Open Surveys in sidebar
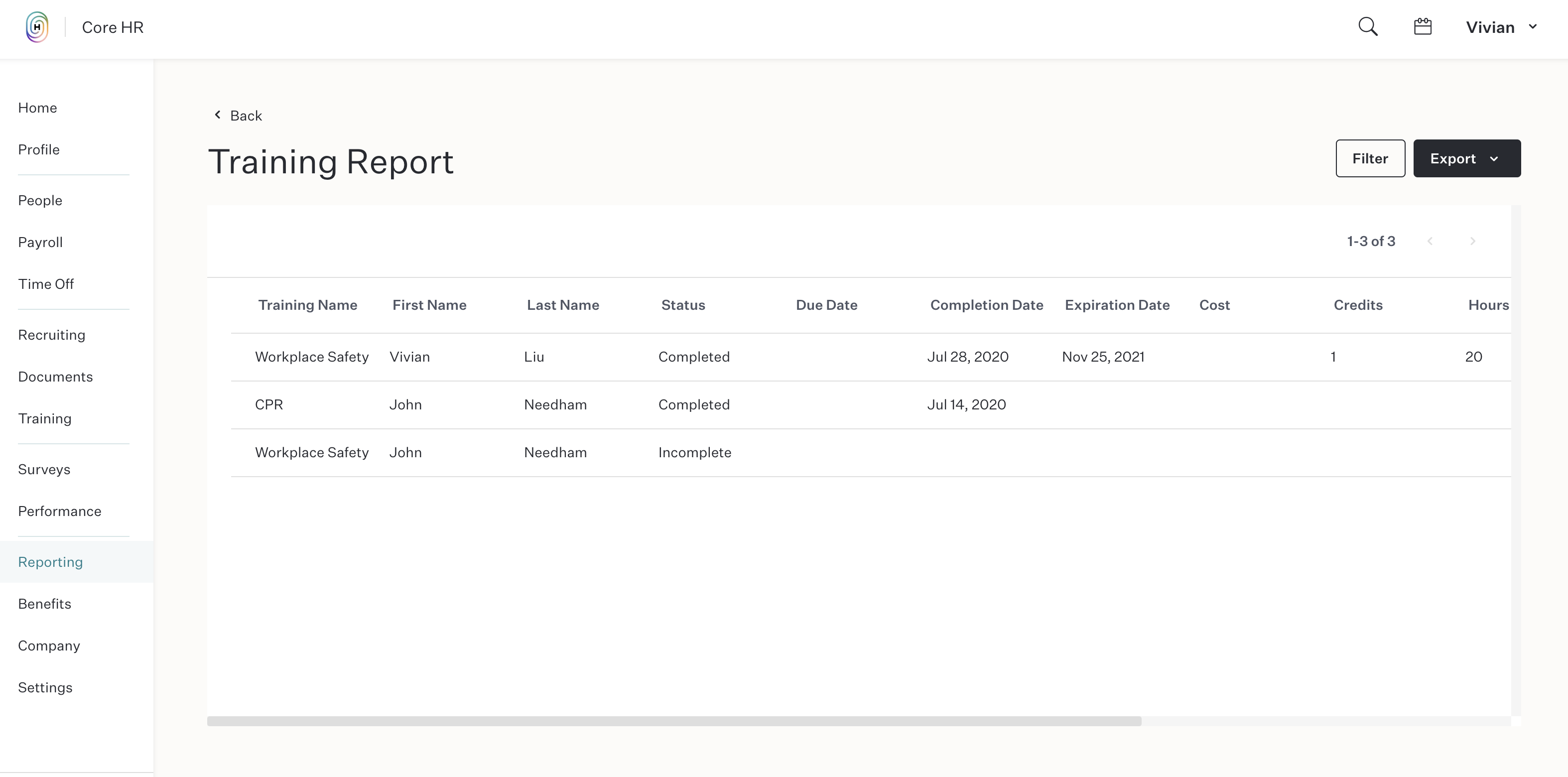Viewport: 1568px width, 777px height. pyautogui.click(x=44, y=470)
